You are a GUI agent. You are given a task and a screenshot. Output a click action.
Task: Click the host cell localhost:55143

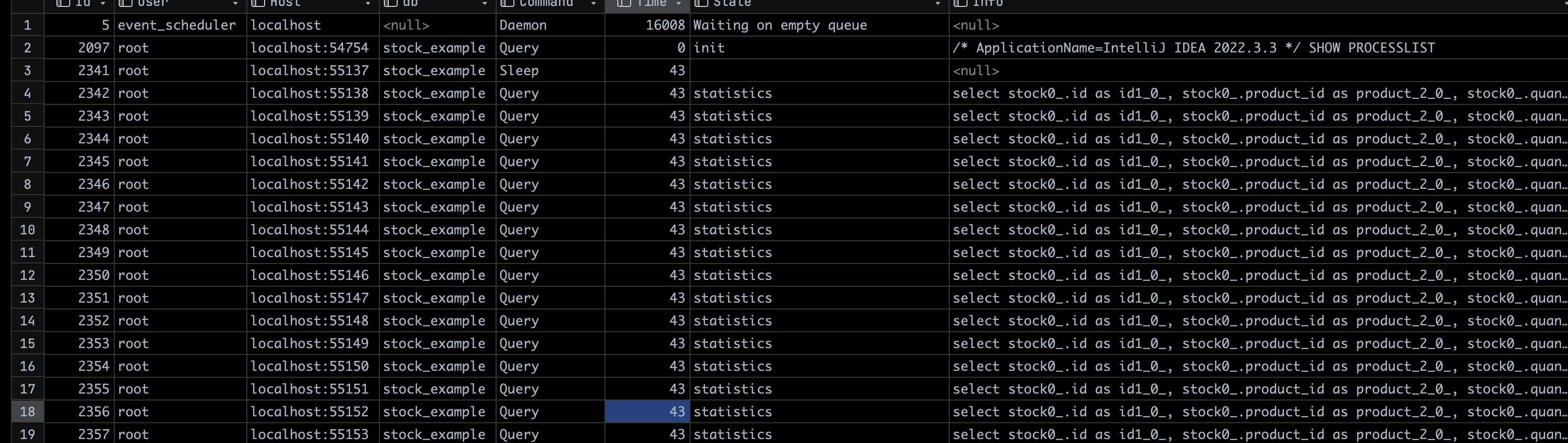pyautogui.click(x=313, y=207)
